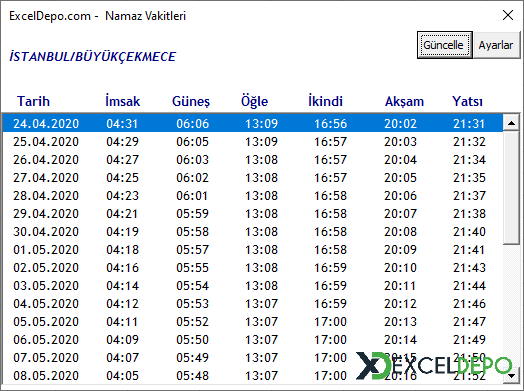Click Akşam time 20:05

coord(400,178)
